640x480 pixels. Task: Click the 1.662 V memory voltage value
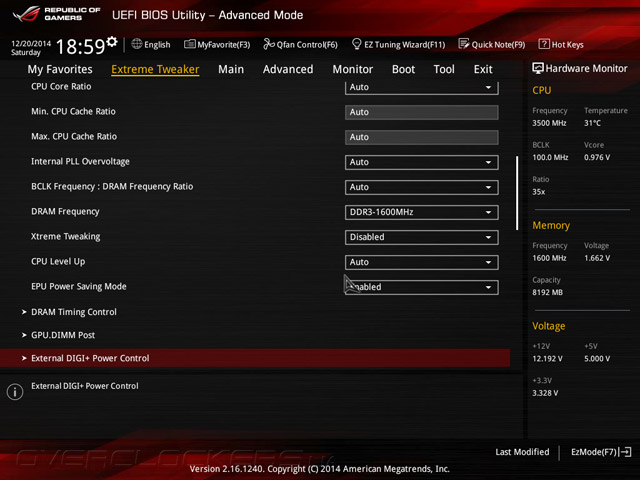tap(597, 258)
